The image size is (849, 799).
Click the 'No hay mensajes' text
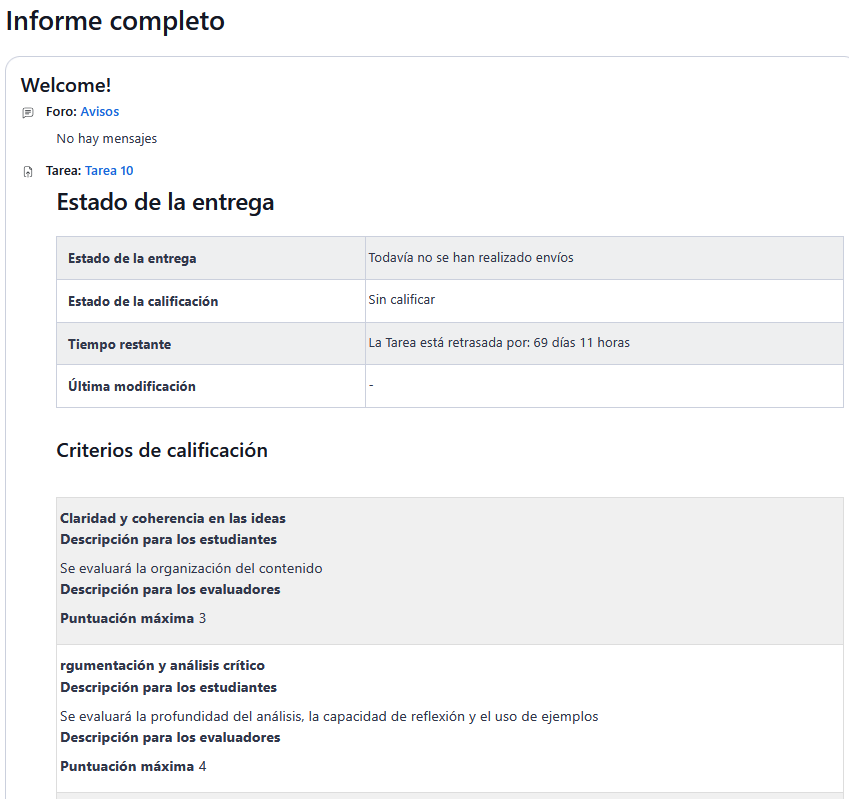pyautogui.click(x=107, y=139)
